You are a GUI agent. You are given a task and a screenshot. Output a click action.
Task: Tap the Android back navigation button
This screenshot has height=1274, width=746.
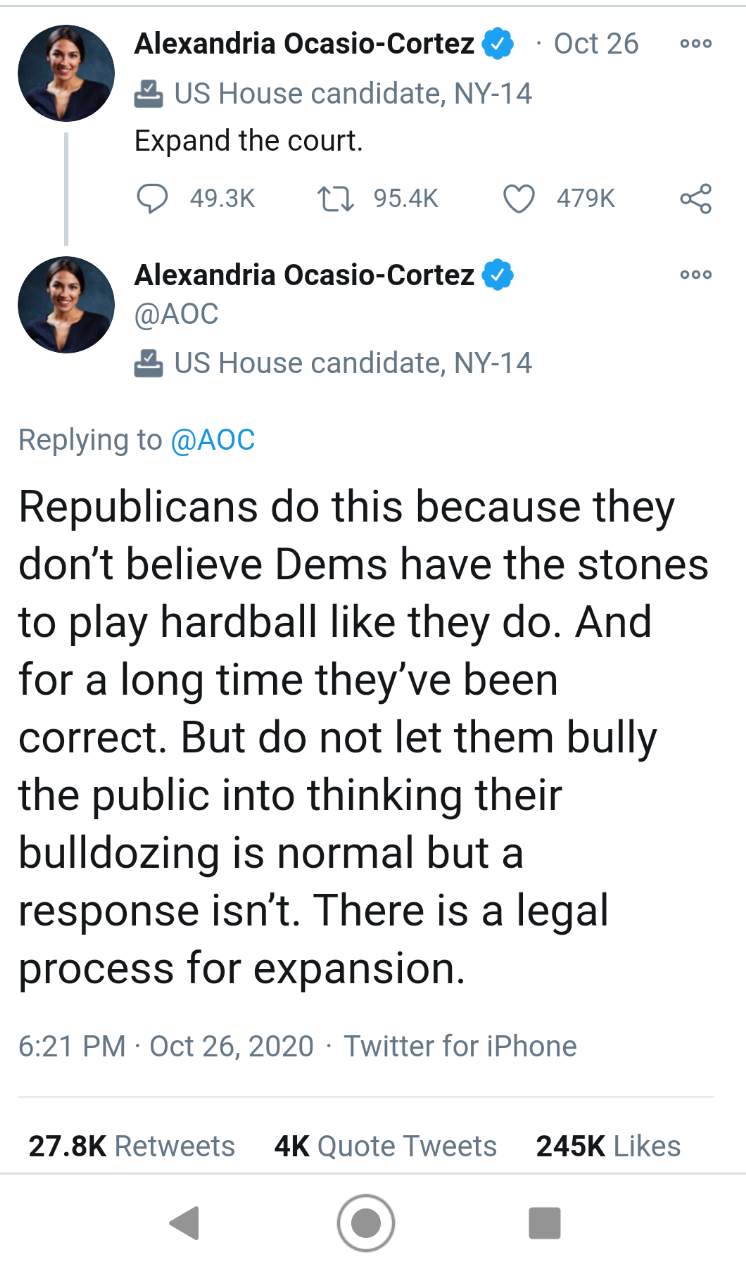[184, 1222]
